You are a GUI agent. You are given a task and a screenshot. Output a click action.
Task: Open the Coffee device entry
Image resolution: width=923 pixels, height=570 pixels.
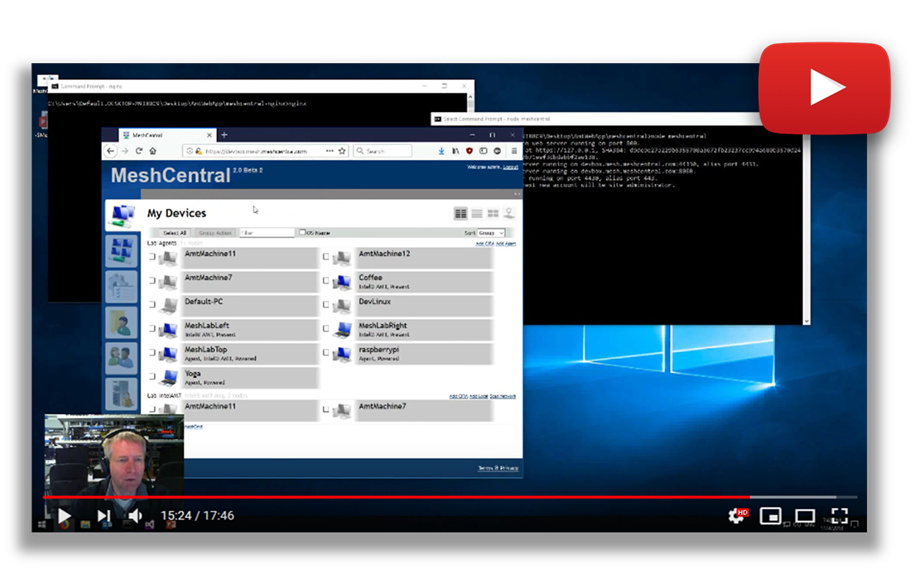tap(424, 282)
